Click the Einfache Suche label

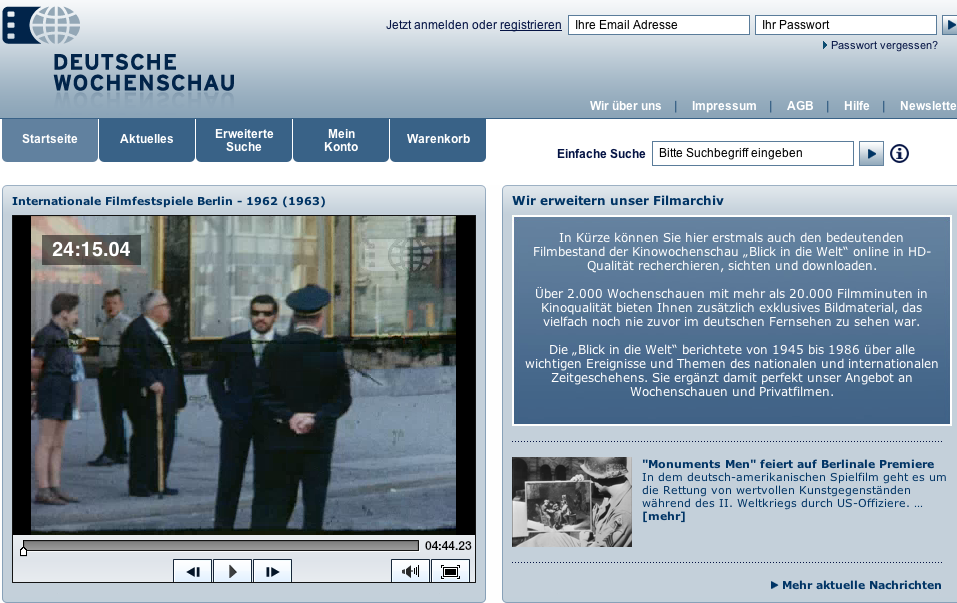coord(601,154)
